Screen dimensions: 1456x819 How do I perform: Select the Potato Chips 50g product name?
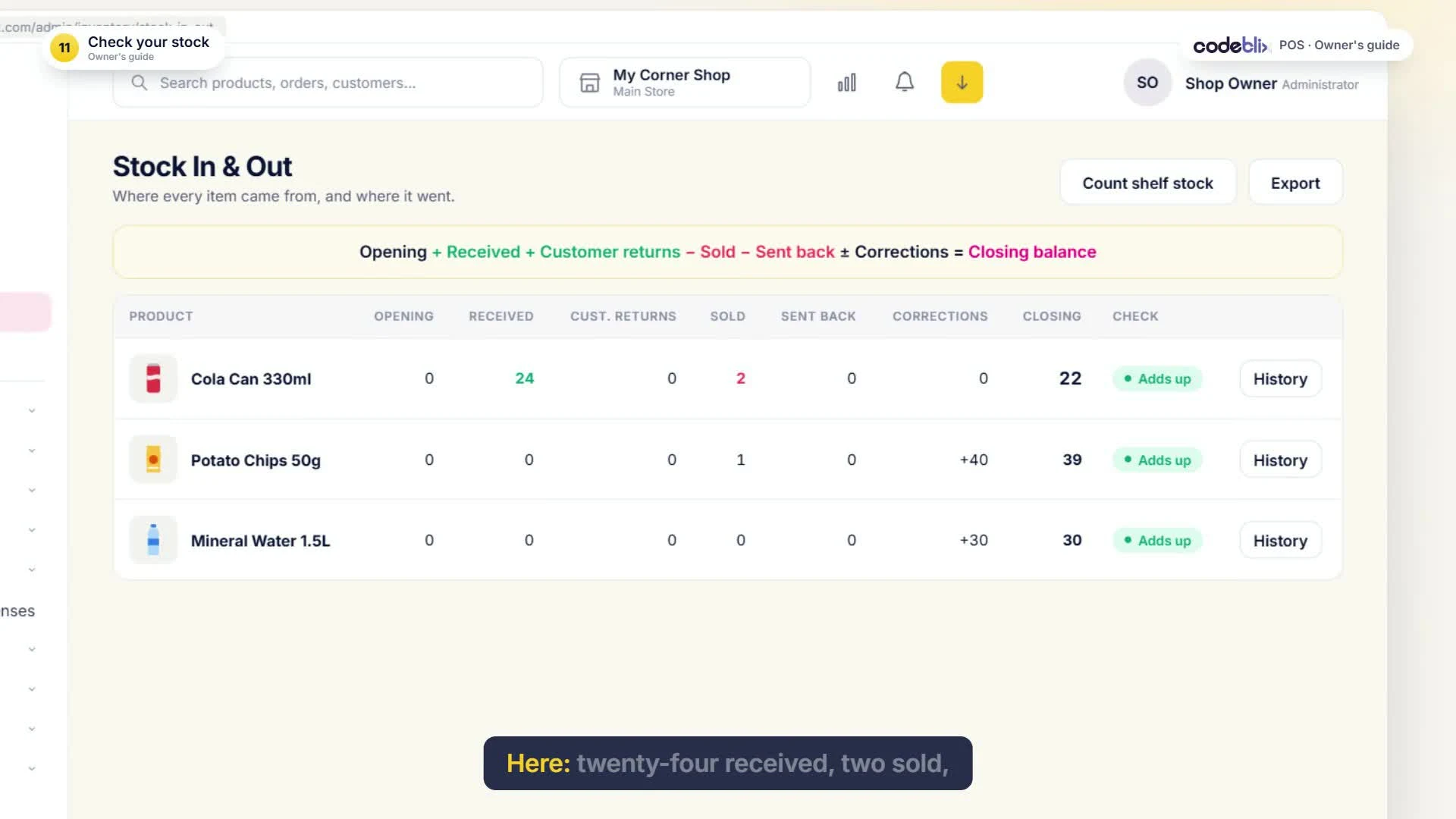tap(256, 460)
